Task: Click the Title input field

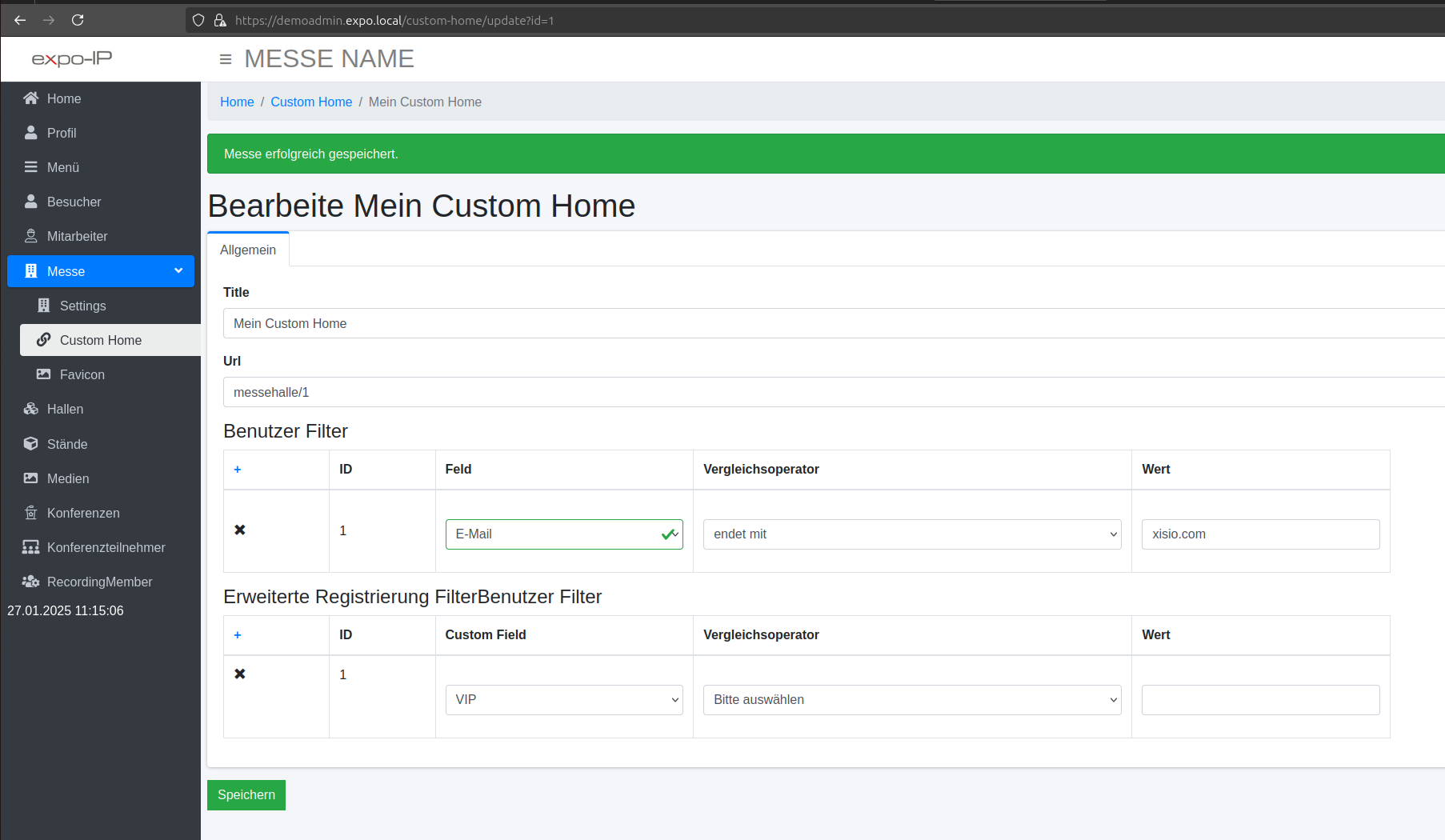Action: 832,324
